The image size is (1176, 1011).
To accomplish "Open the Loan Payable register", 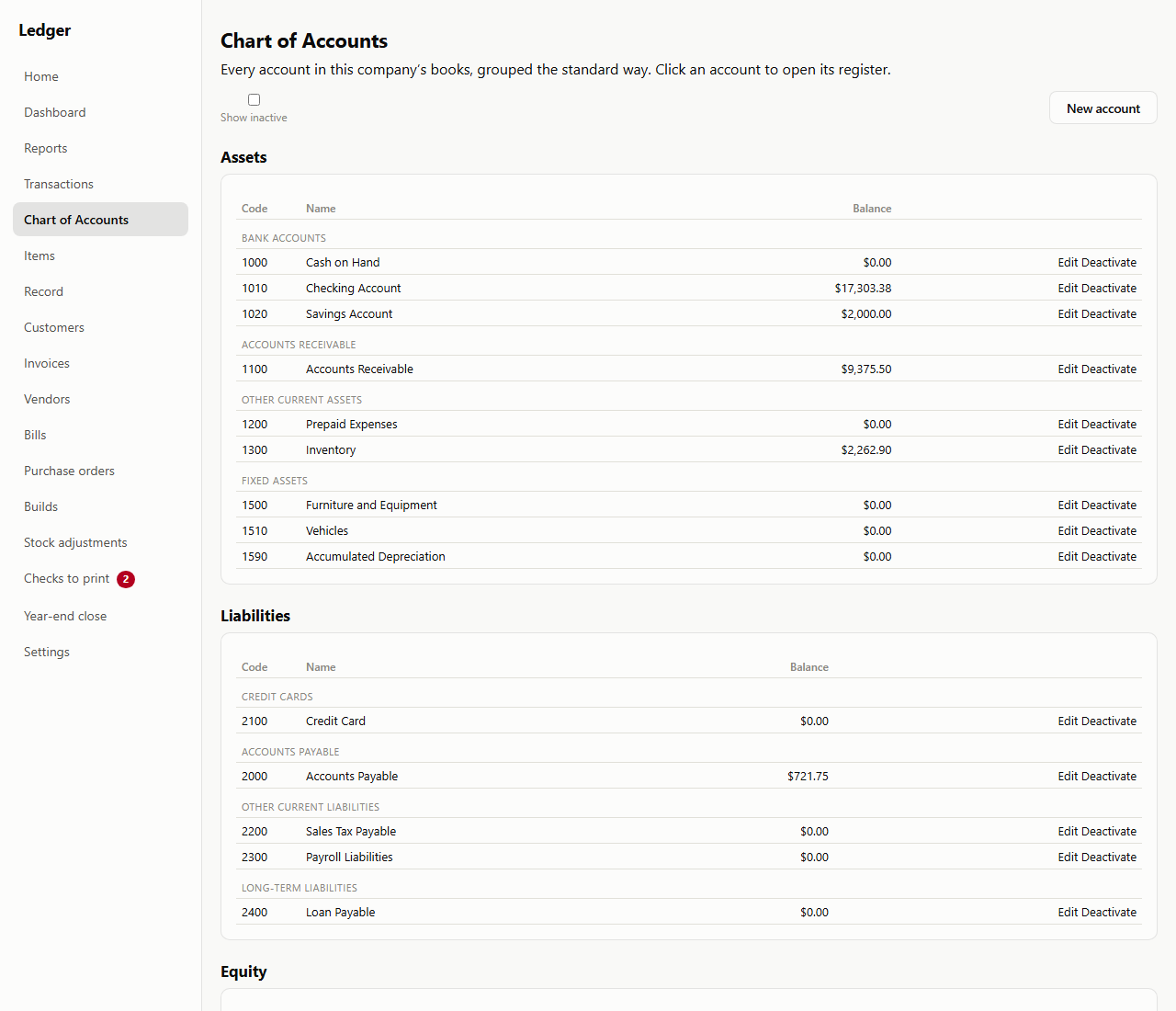I will coord(341,912).
